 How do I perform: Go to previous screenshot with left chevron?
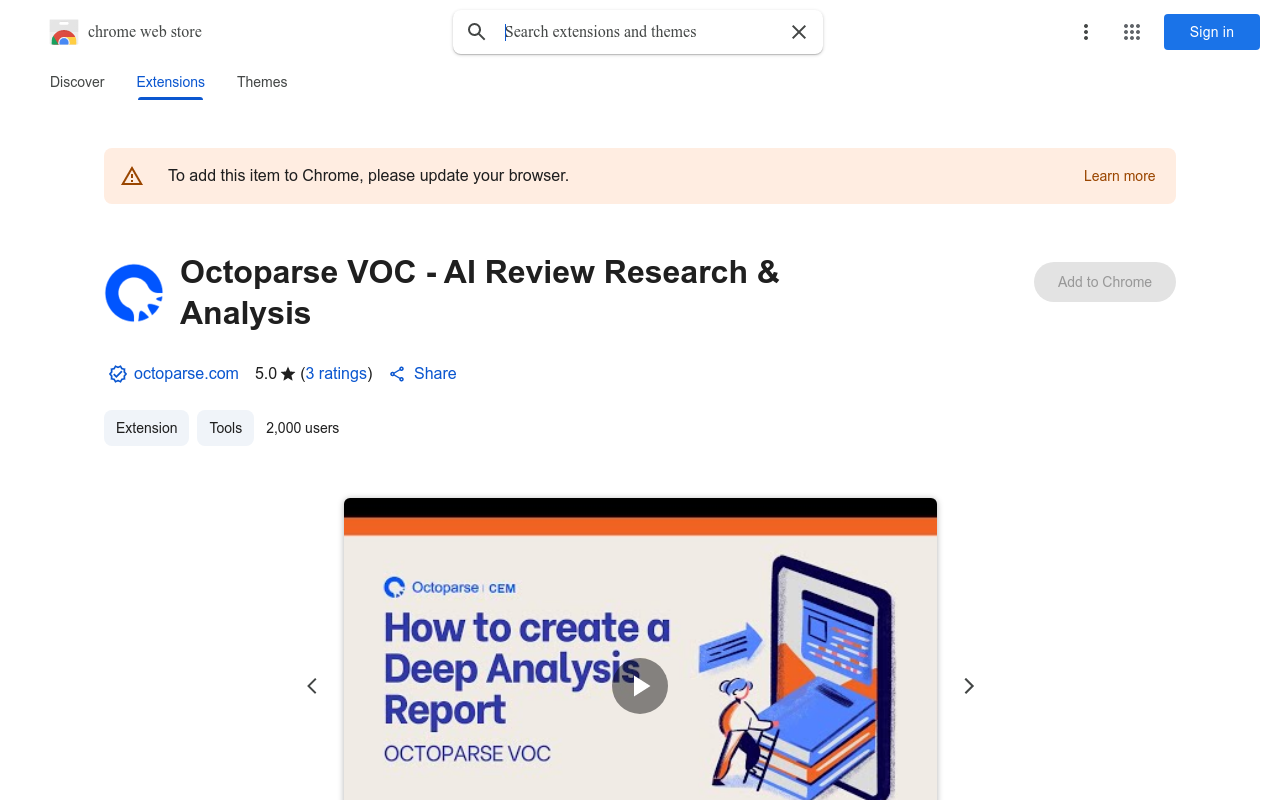pos(312,686)
